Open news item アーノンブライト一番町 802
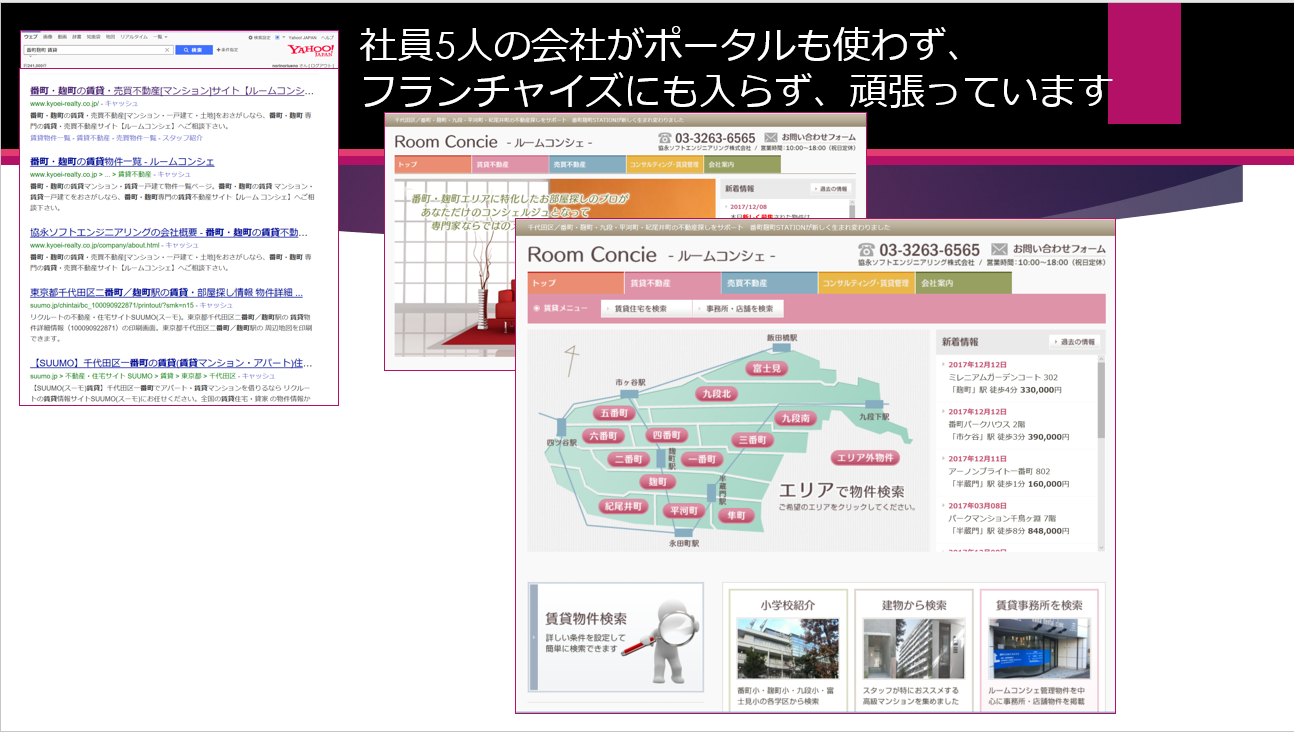Image resolution: width=1294 pixels, height=732 pixels. tap(999, 471)
